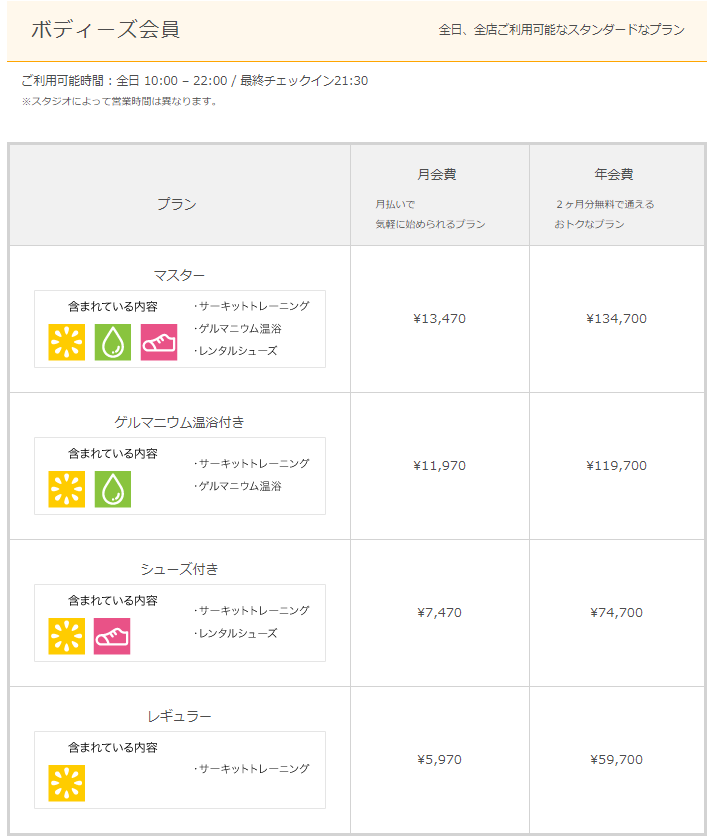Click the レギュラー plan title
The image size is (712, 840).
click(179, 716)
